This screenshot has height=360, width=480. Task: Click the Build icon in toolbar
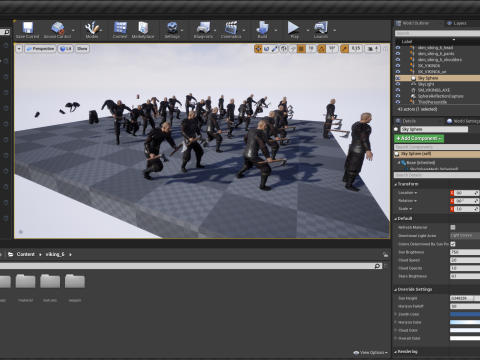(262, 28)
